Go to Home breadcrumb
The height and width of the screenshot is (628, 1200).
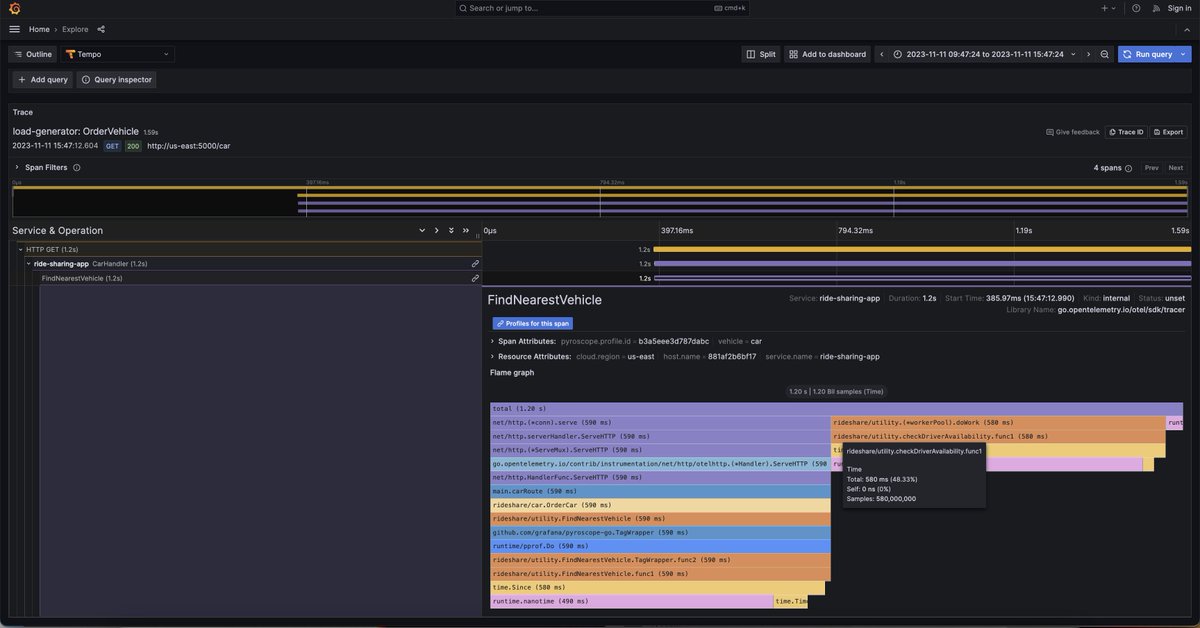click(39, 29)
